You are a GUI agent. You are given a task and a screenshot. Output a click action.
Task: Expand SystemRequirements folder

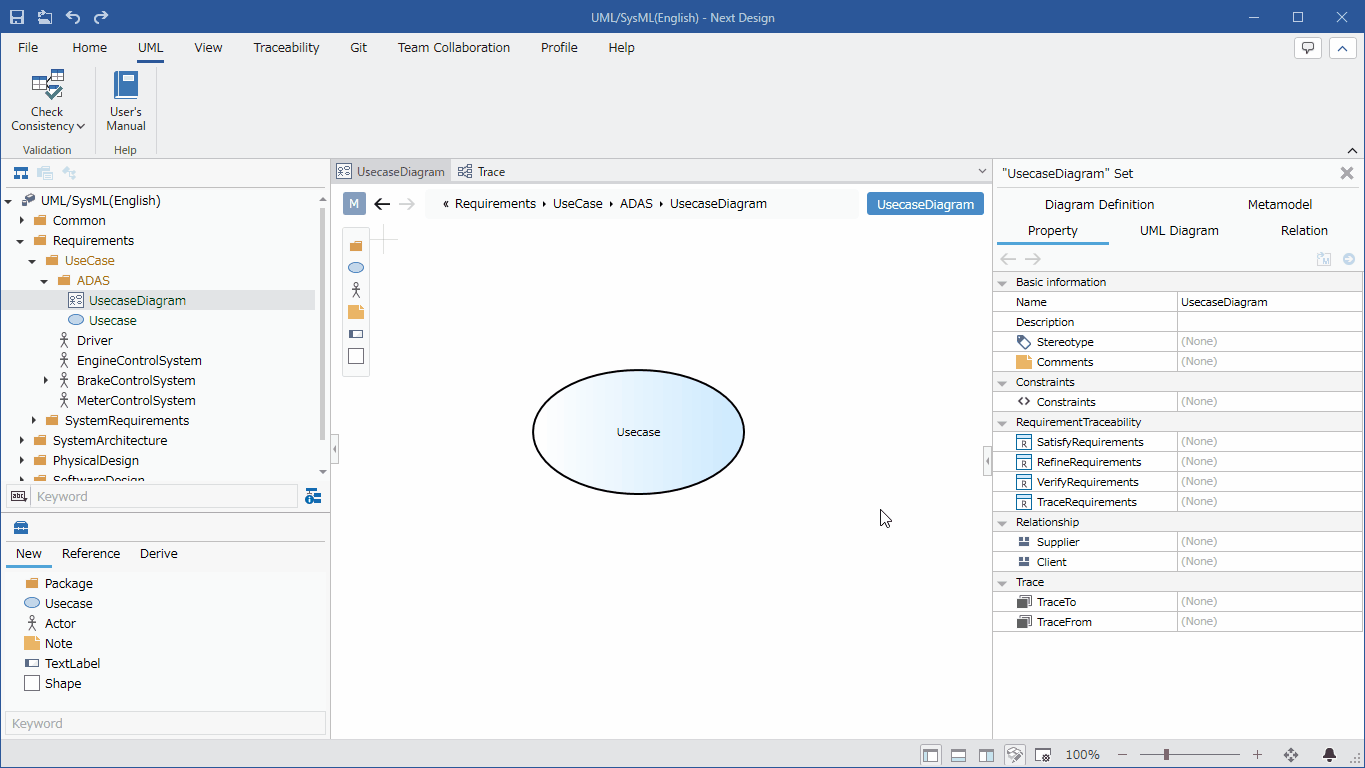pyautogui.click(x=34, y=421)
